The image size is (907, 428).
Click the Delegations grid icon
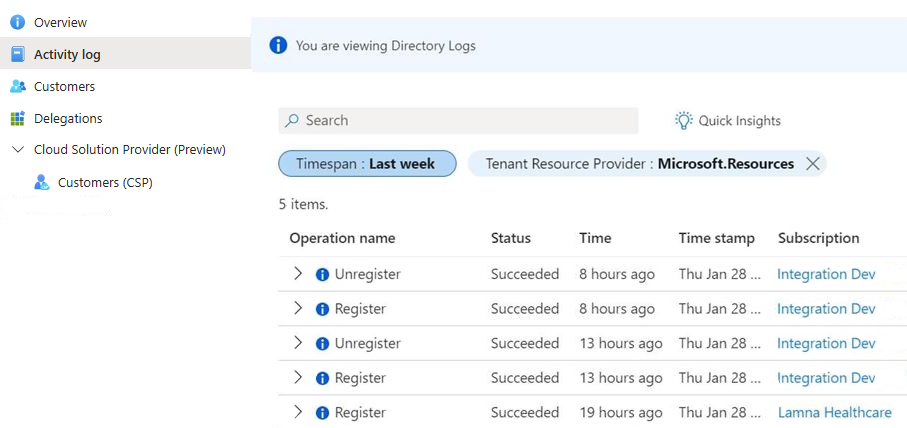[17, 118]
